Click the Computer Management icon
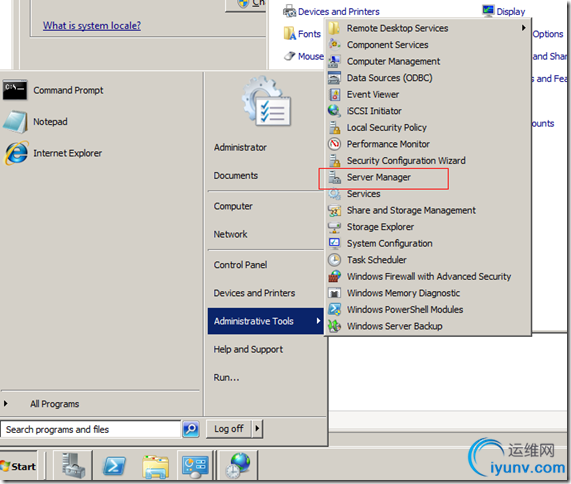This screenshot has height=484, width=571. pos(334,61)
